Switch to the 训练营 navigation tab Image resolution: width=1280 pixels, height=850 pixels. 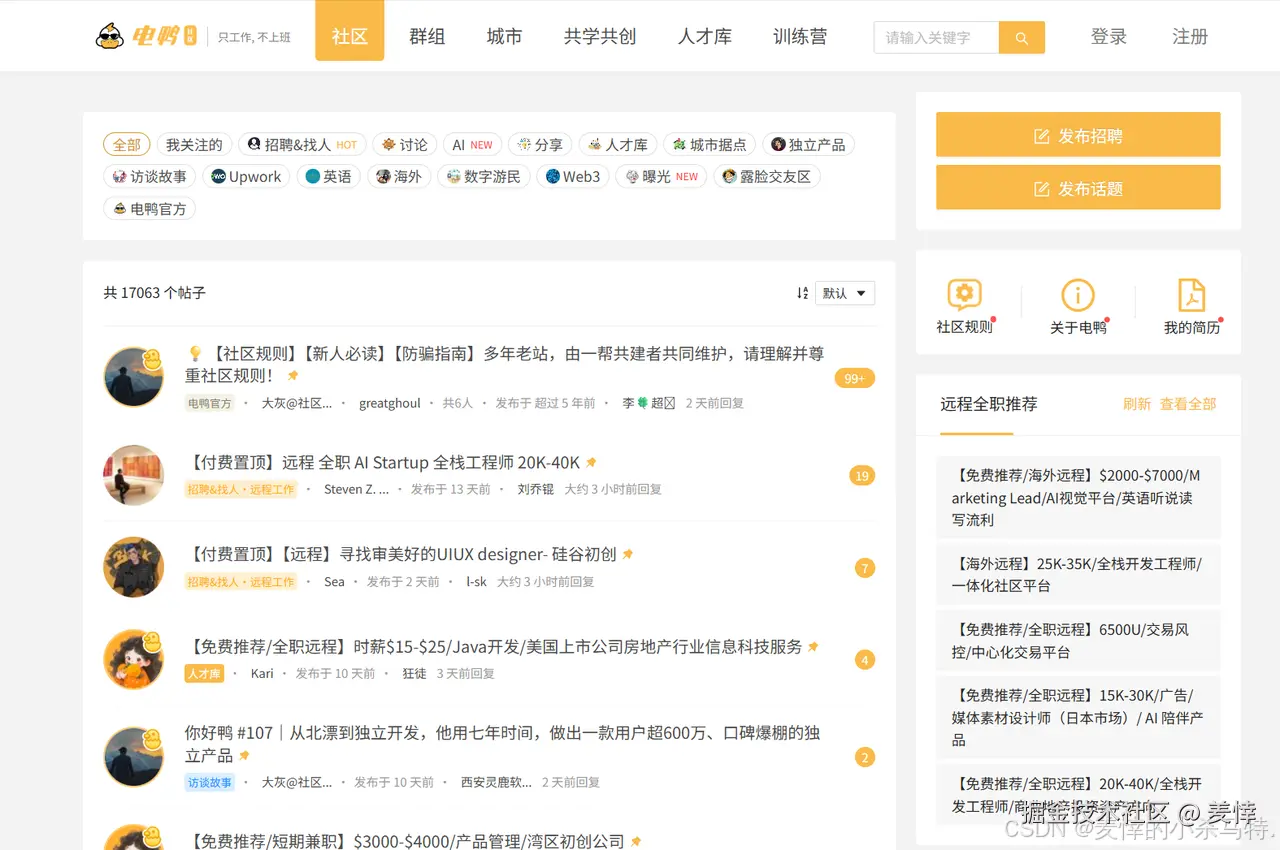pos(800,36)
